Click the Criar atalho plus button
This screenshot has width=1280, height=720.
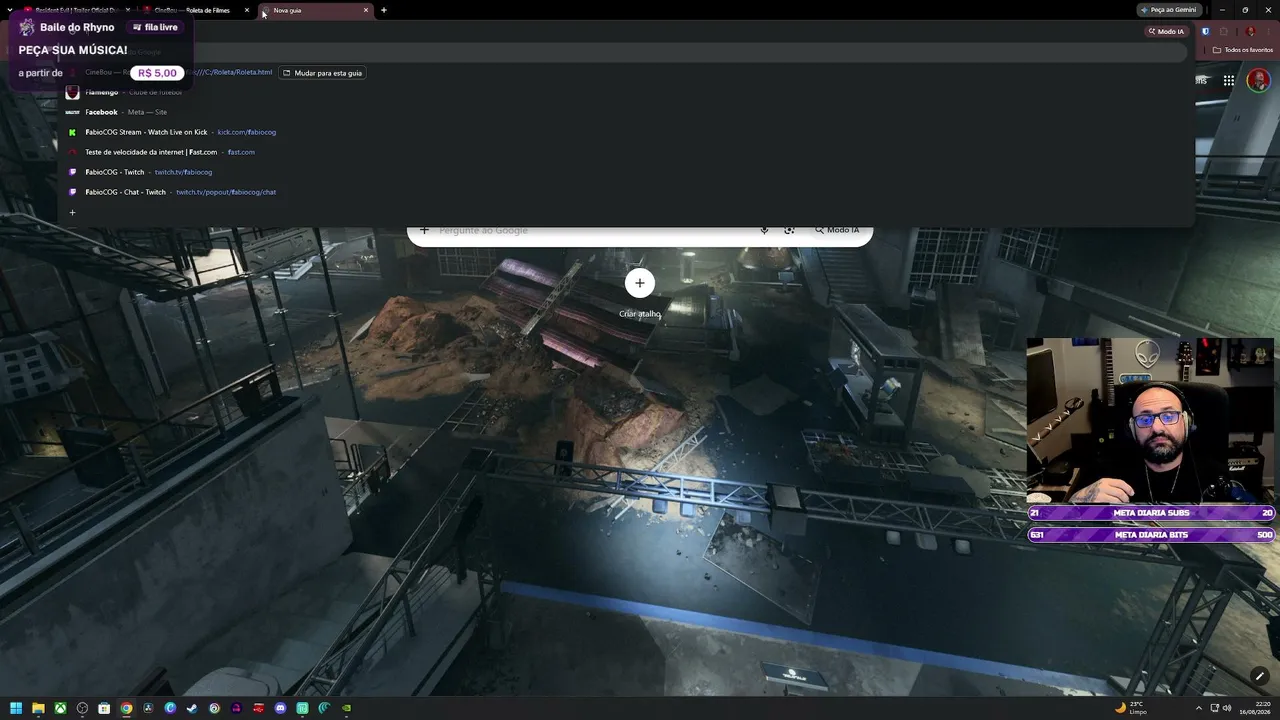(640, 283)
